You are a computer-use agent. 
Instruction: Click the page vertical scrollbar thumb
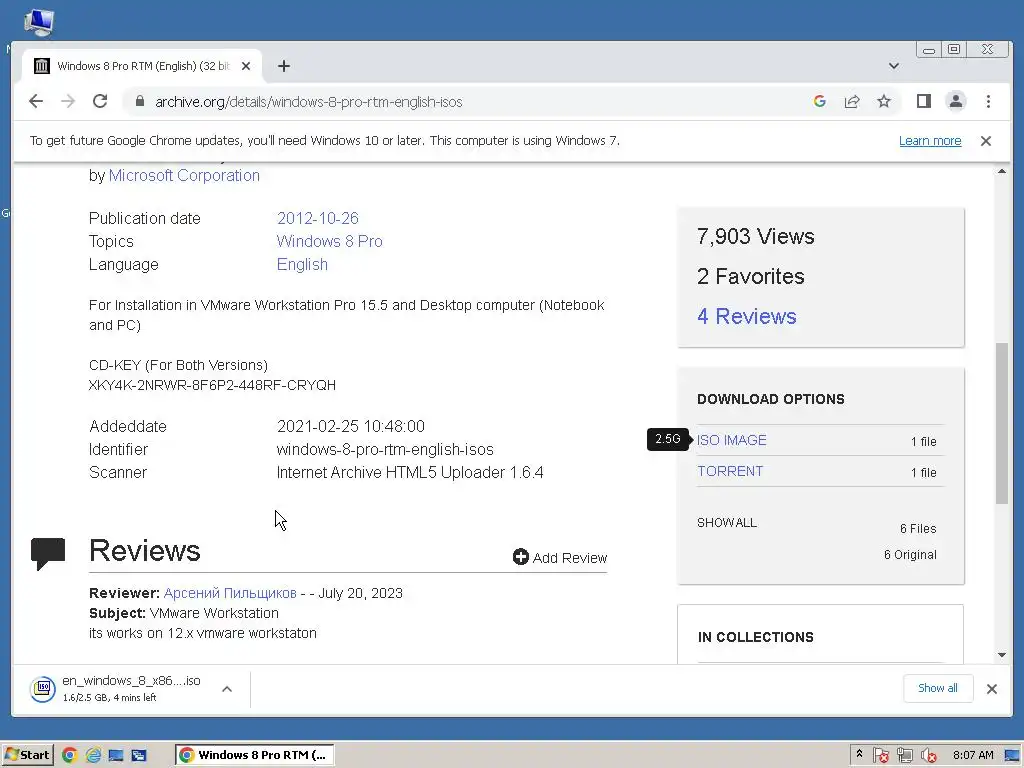(x=1002, y=423)
